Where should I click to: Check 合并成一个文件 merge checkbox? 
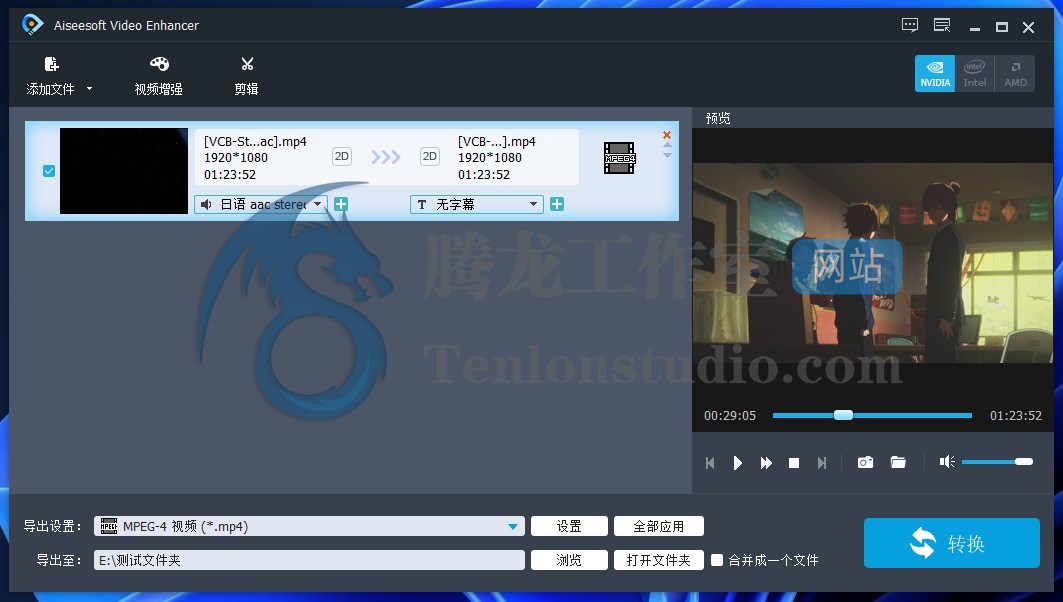click(717, 560)
